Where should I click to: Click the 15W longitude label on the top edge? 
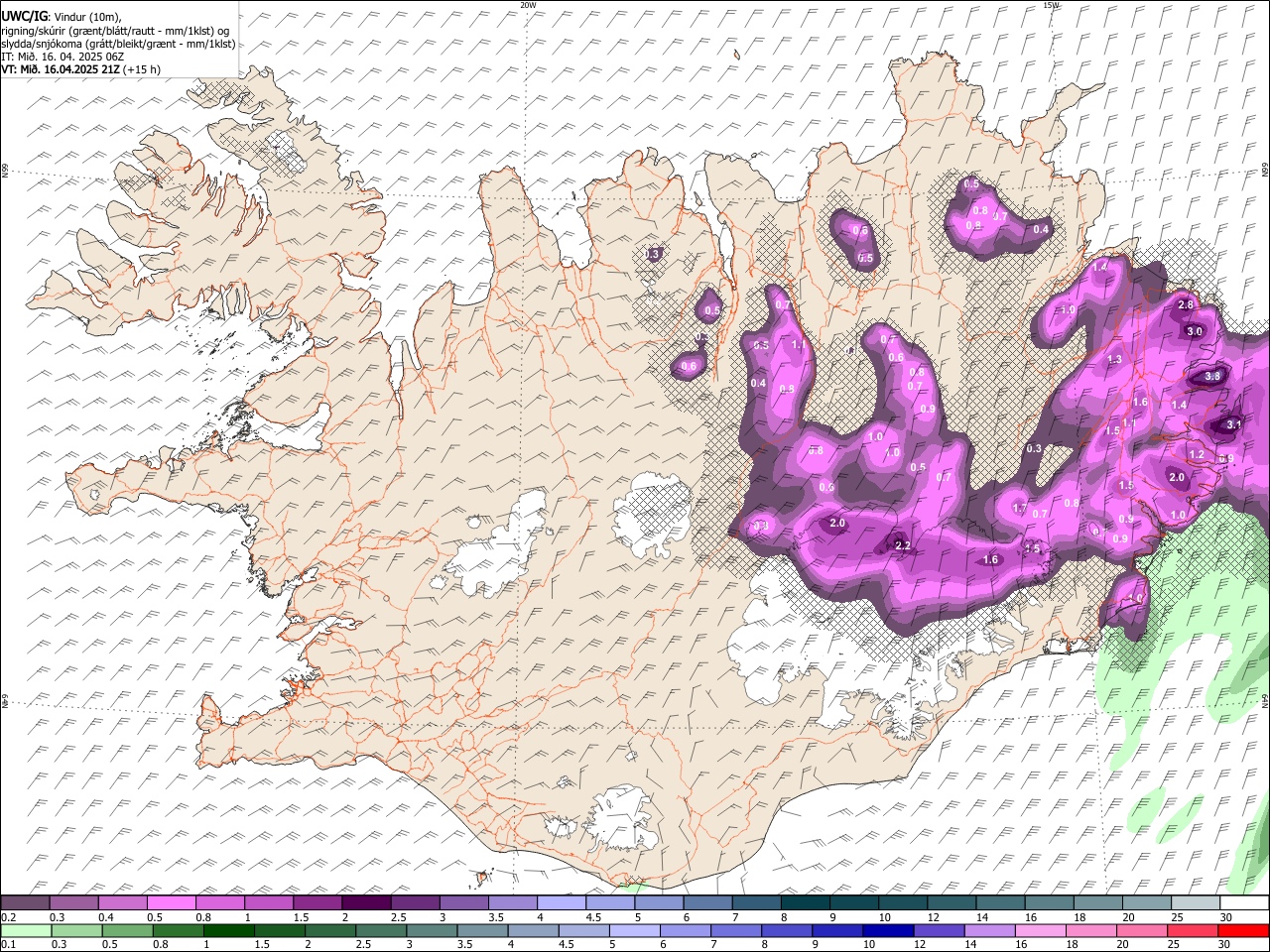click(1051, 5)
